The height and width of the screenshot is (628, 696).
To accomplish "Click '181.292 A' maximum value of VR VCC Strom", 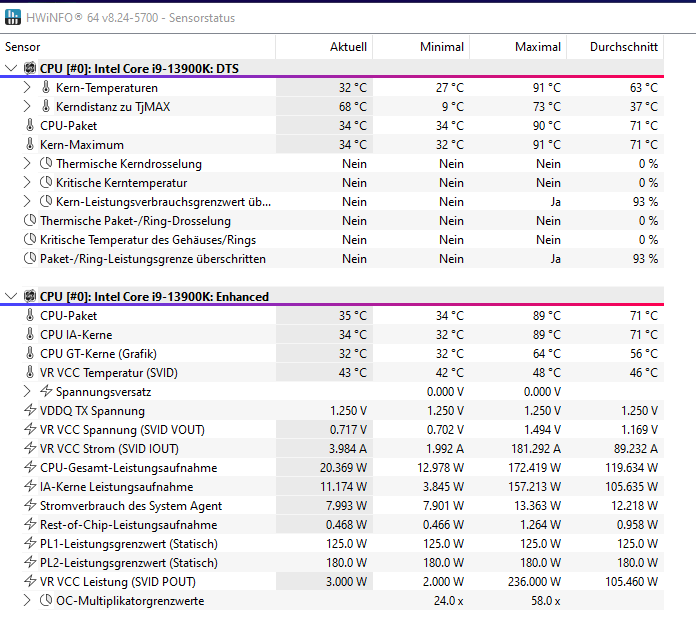I will click(536, 449).
